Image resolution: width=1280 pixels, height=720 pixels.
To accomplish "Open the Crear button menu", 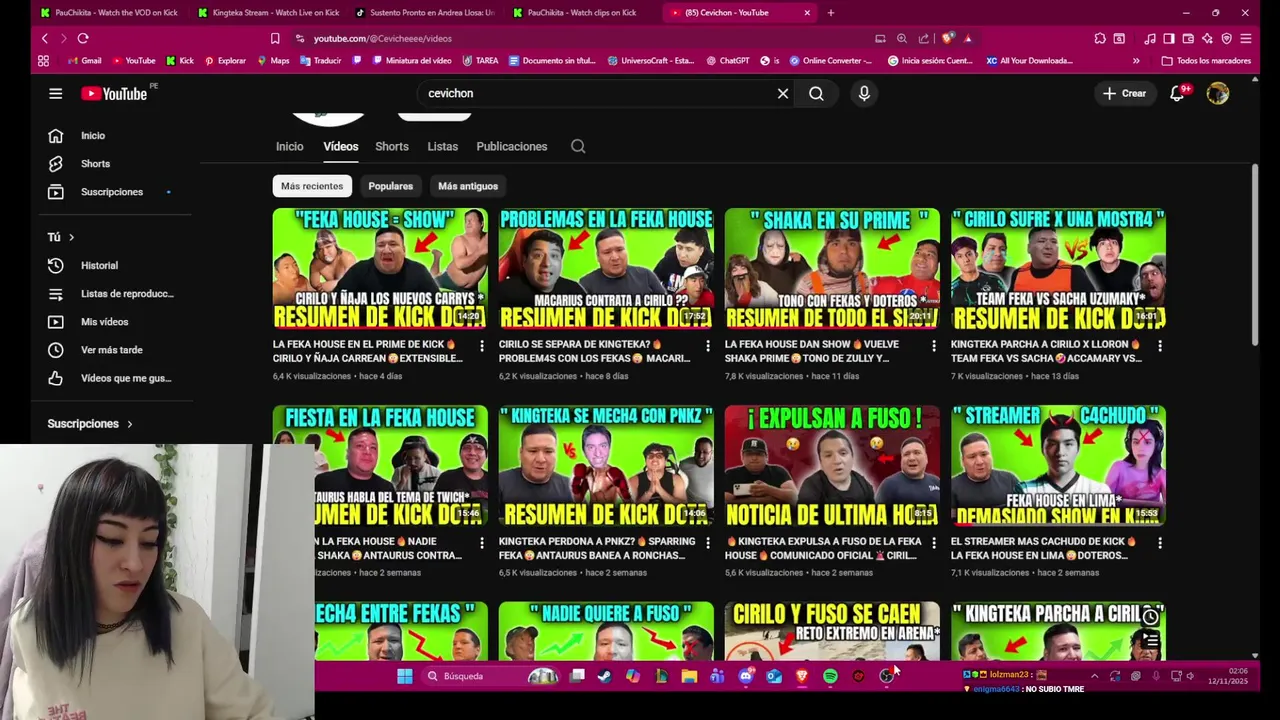I will (1125, 93).
